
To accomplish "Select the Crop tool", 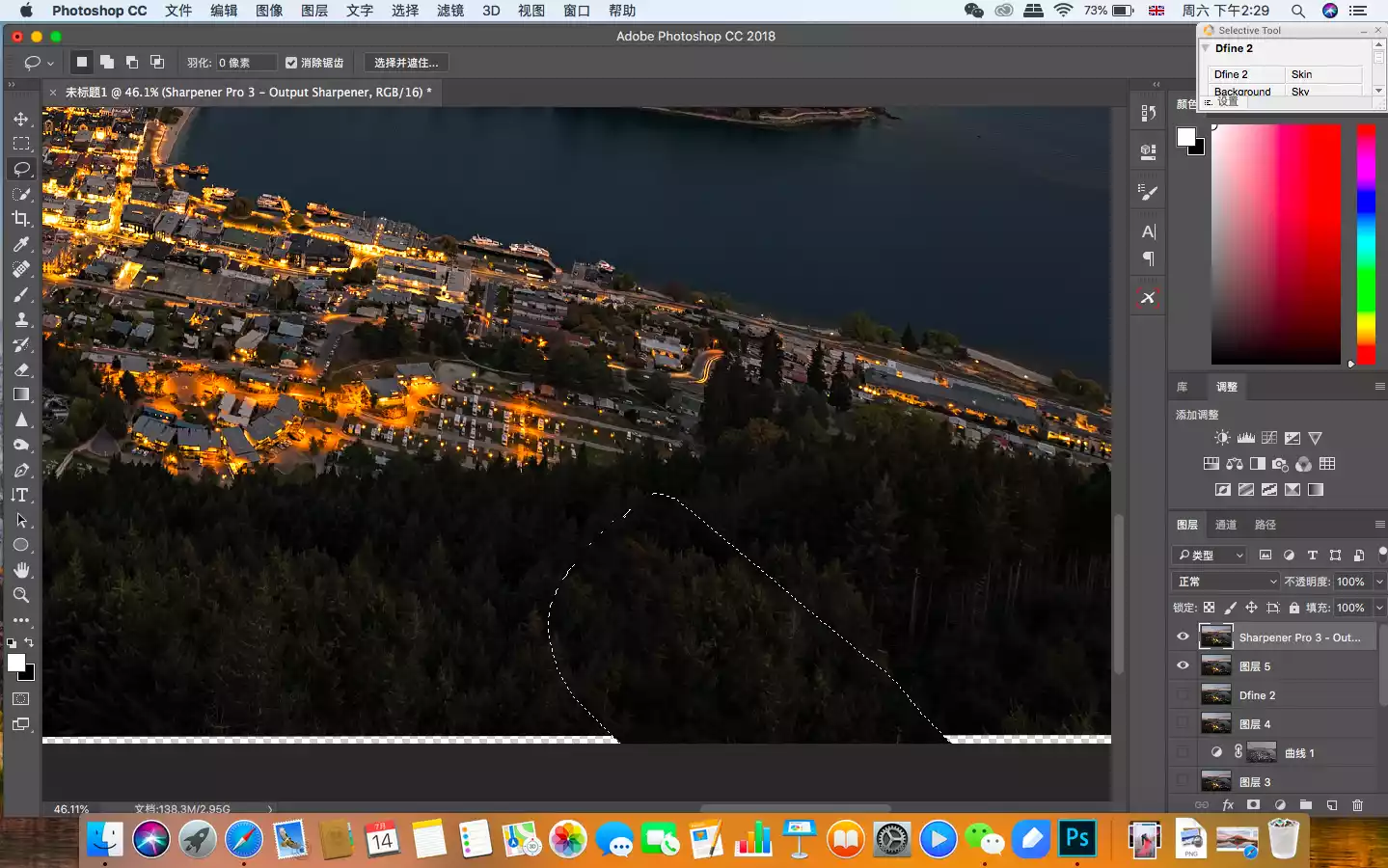I will click(x=21, y=219).
